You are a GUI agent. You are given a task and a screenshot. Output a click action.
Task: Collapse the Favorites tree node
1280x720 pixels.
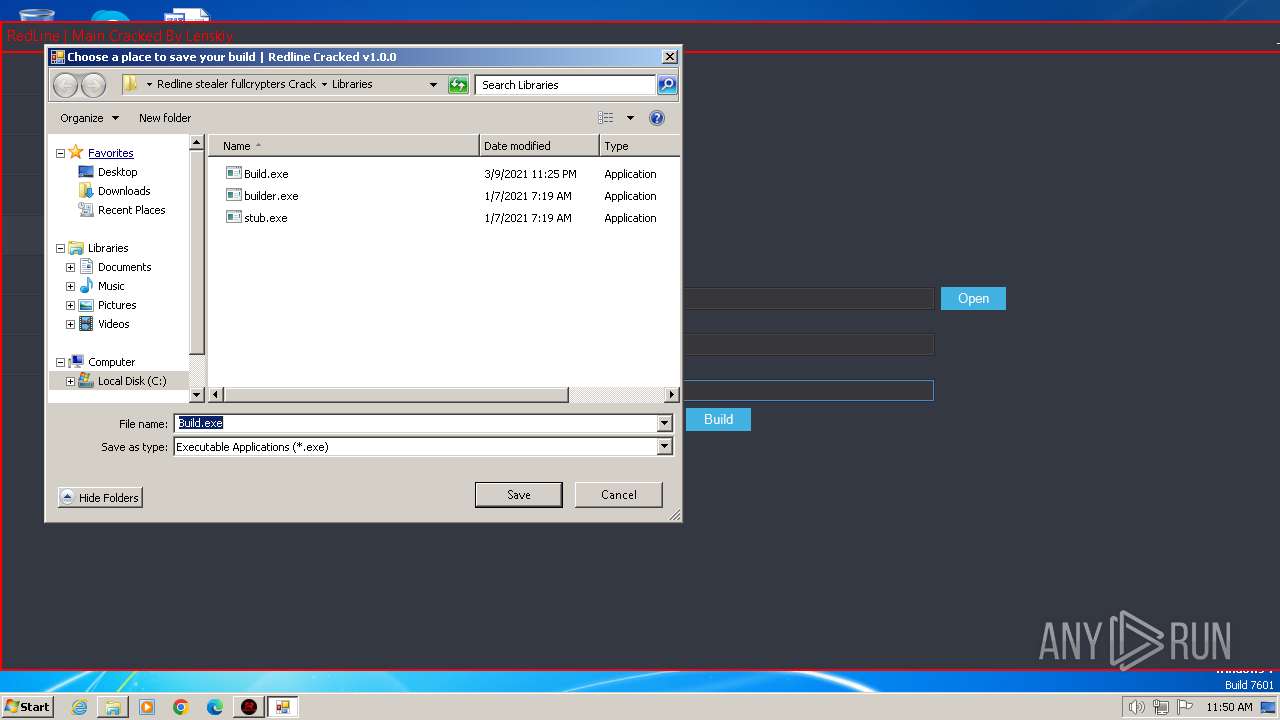click(60, 153)
